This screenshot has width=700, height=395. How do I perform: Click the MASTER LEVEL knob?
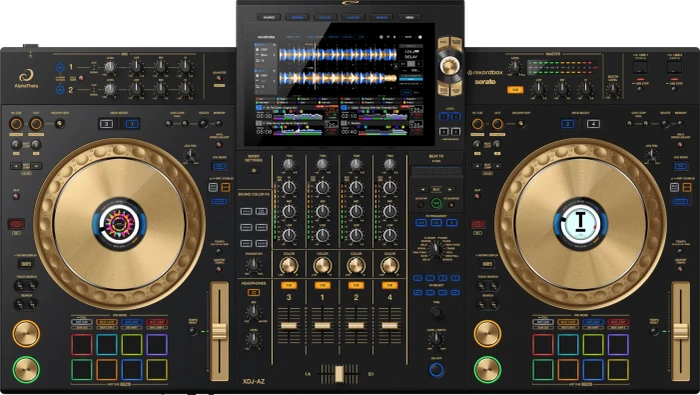pyautogui.click(x=515, y=67)
